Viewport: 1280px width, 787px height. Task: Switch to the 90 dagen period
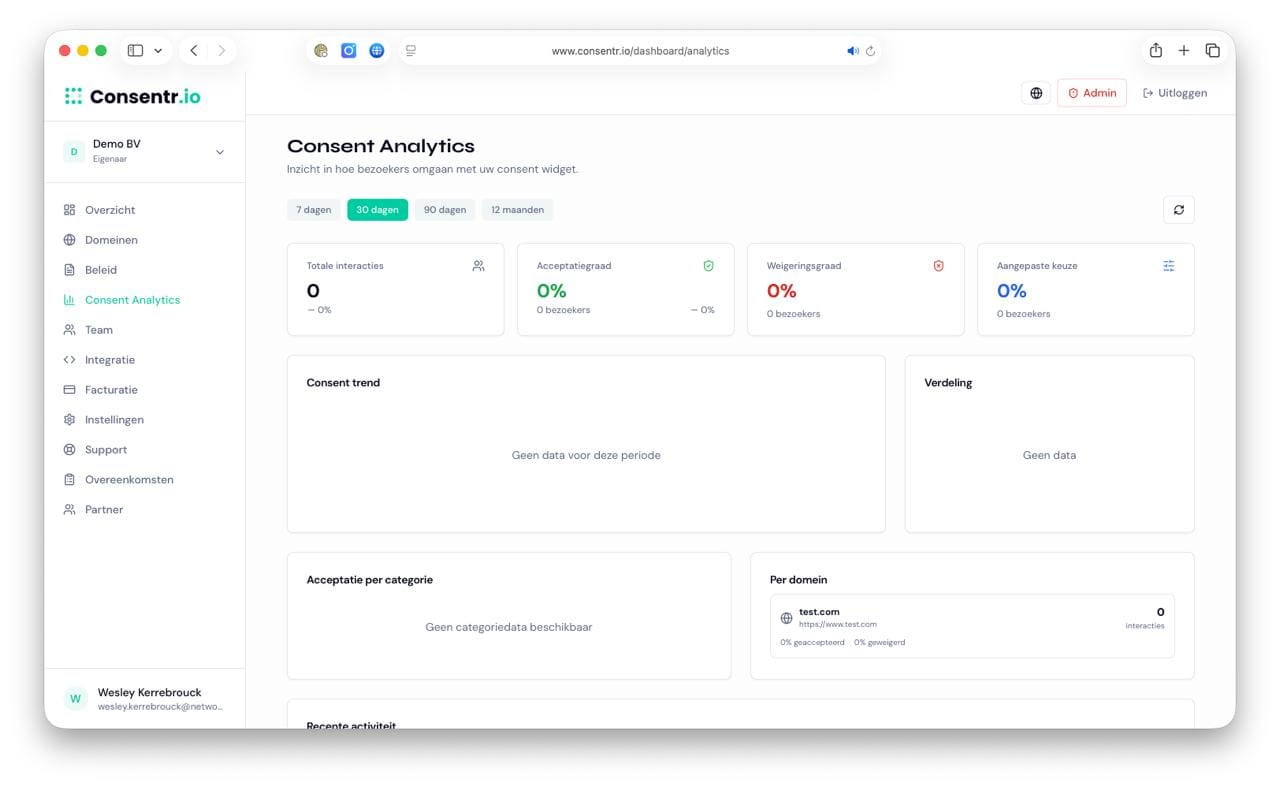coord(445,210)
